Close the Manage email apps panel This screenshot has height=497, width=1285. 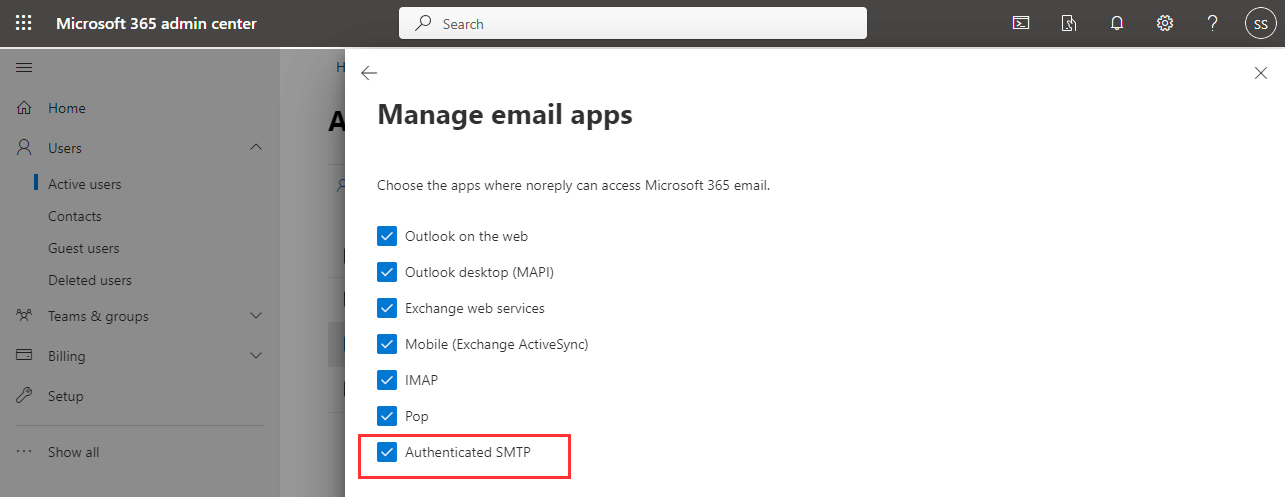[x=1260, y=73]
